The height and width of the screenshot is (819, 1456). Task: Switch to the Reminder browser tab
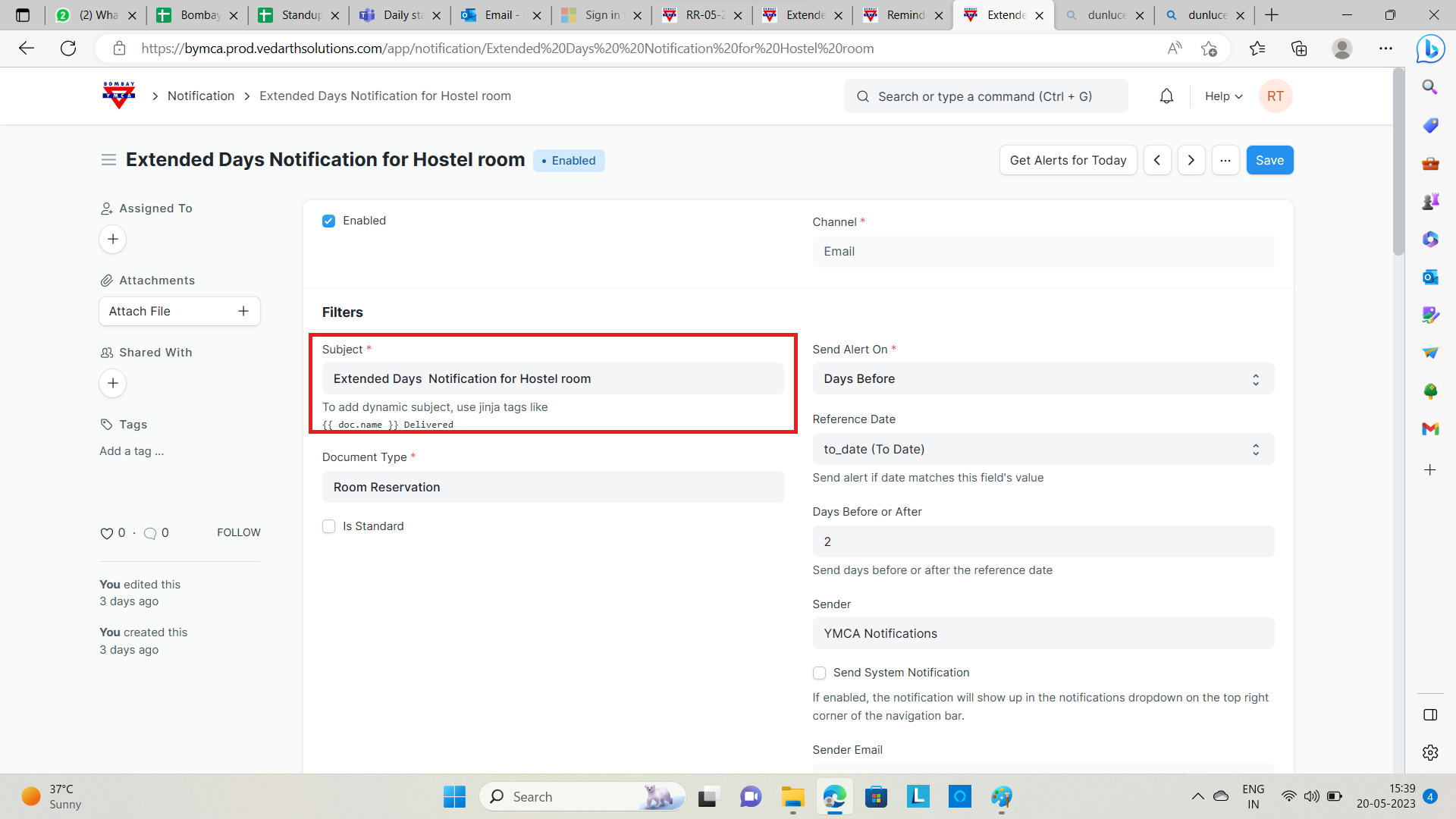coord(902,15)
